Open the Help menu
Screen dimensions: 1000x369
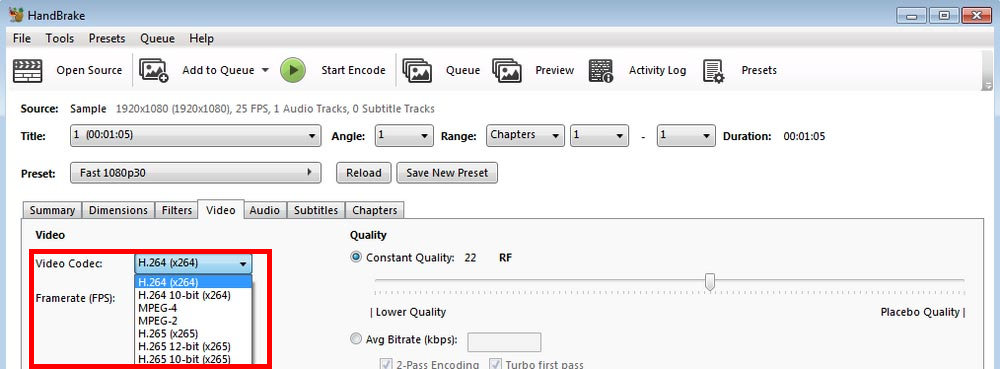coord(202,39)
